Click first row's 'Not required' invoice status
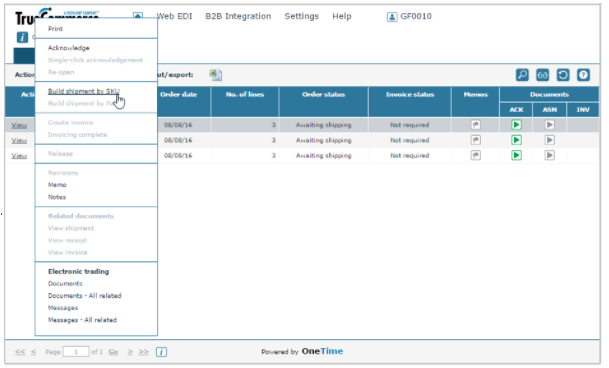This screenshot has width=609, height=368. click(x=410, y=125)
